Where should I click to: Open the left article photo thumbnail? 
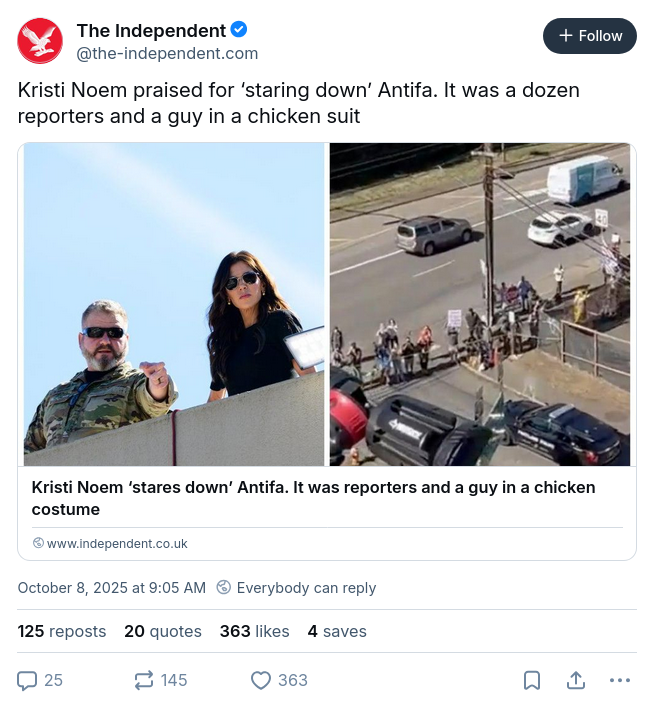[174, 304]
